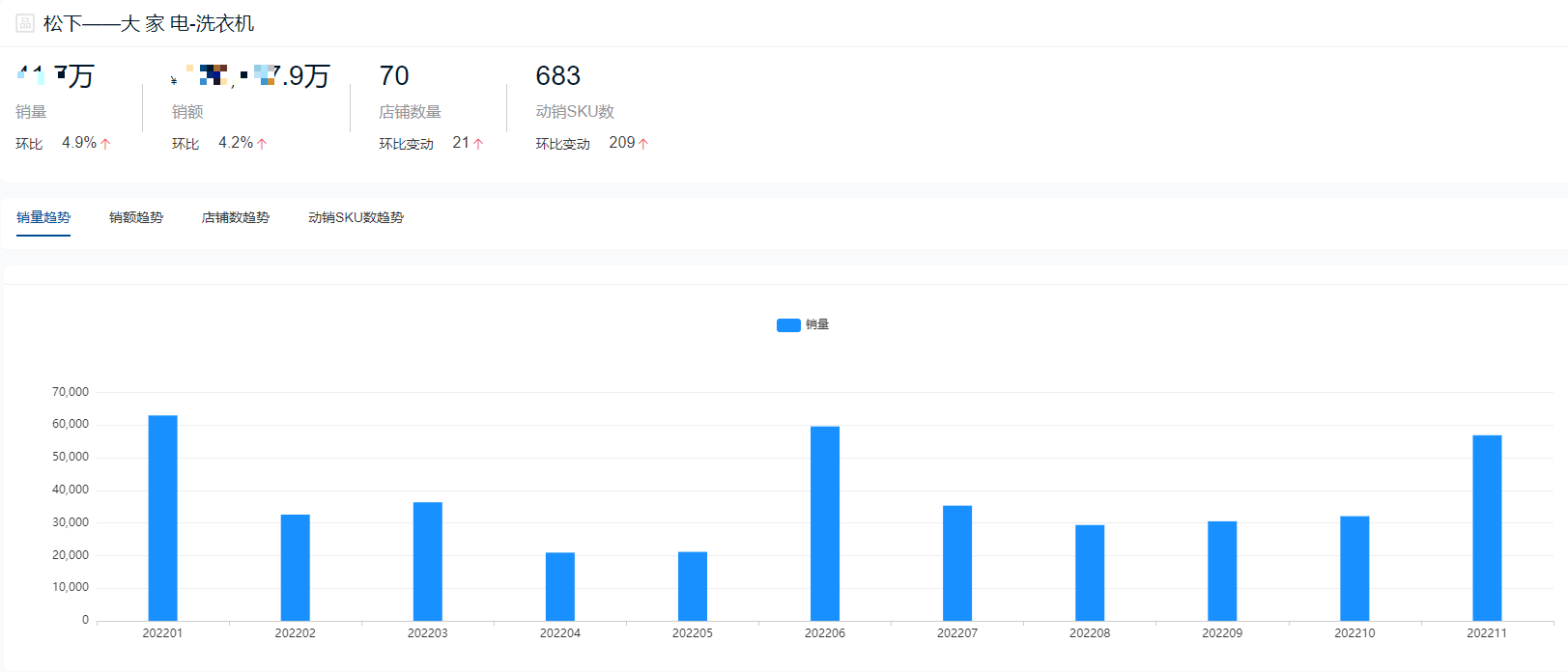Select the 店铺数趋势 tab
The image size is (1568, 672).
pyautogui.click(x=236, y=217)
